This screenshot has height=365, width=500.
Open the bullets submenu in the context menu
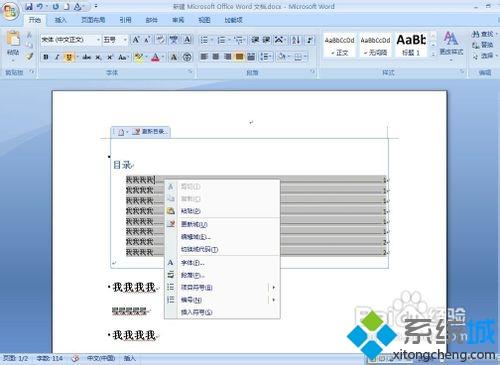point(222,287)
